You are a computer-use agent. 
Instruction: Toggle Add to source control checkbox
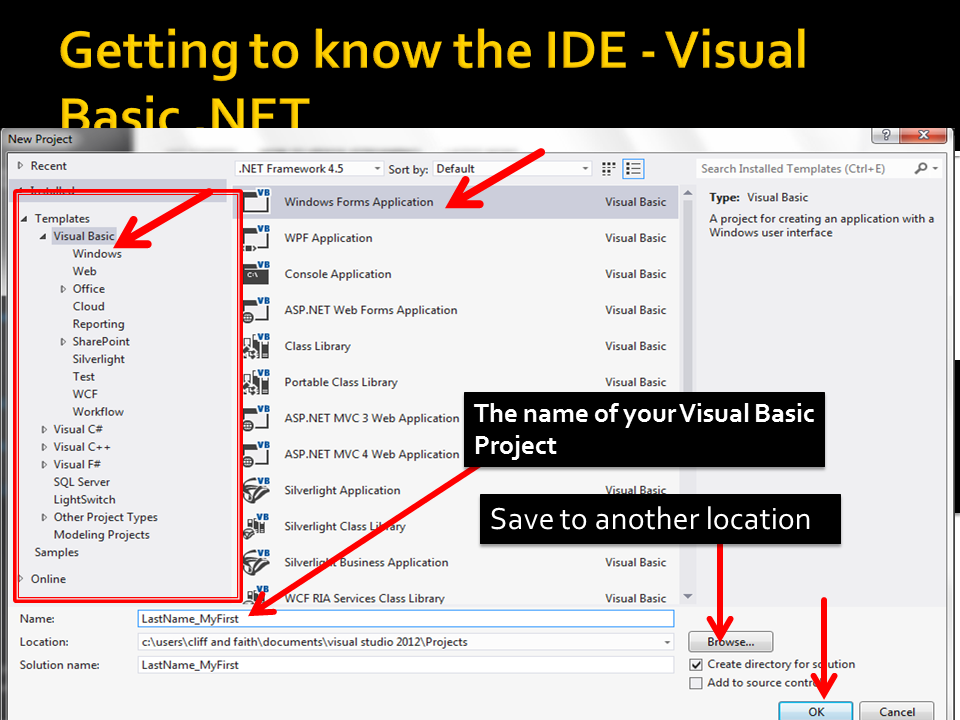[x=696, y=683]
